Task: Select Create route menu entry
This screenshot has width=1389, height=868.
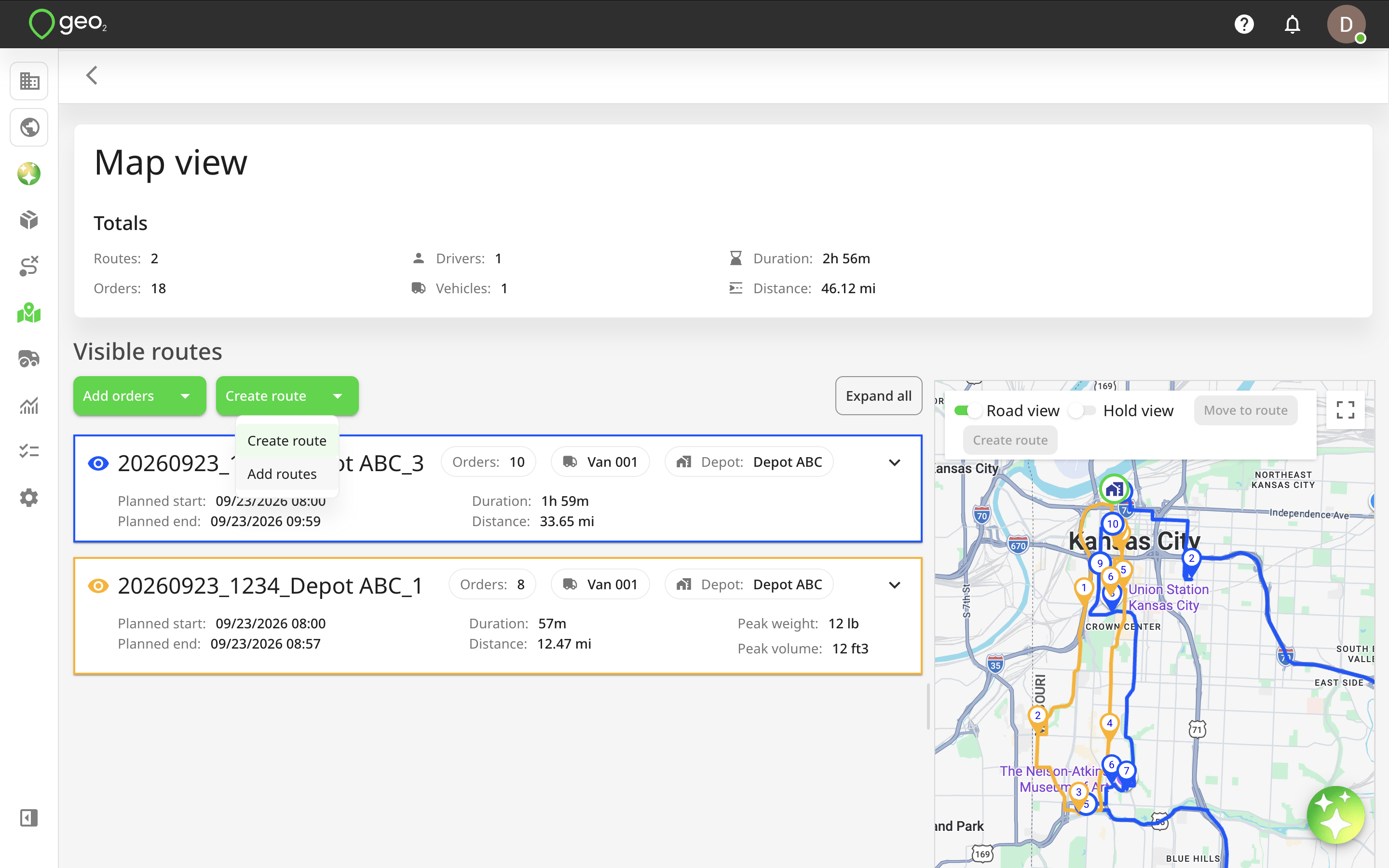Action: tap(287, 441)
